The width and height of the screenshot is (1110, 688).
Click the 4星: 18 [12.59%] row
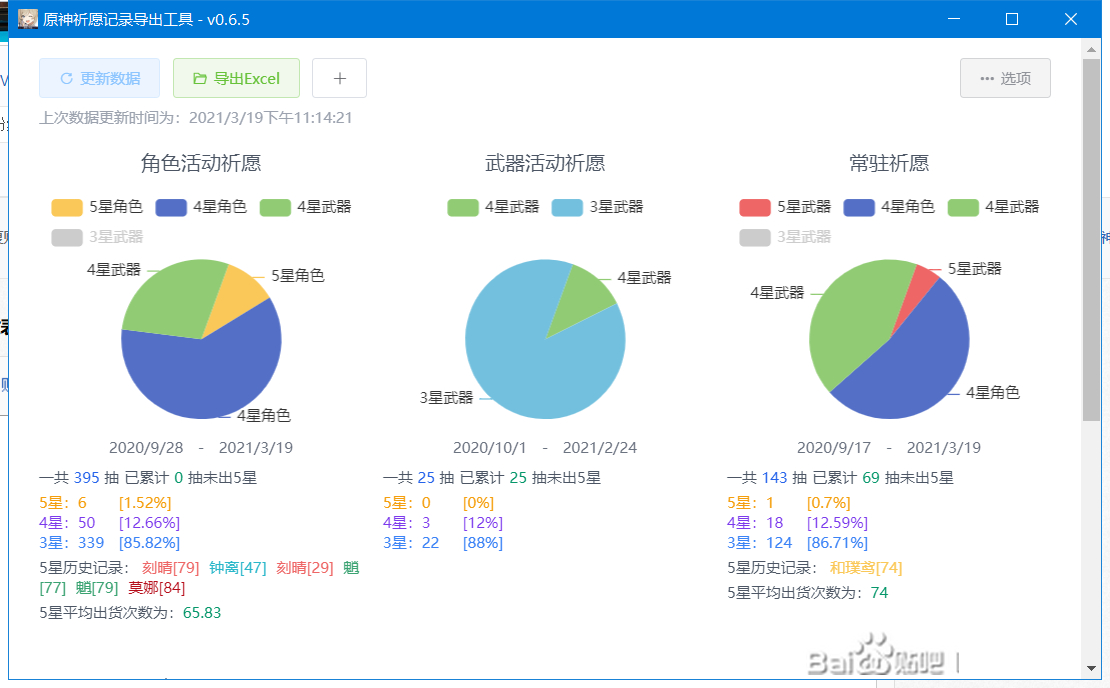[x=798, y=522]
